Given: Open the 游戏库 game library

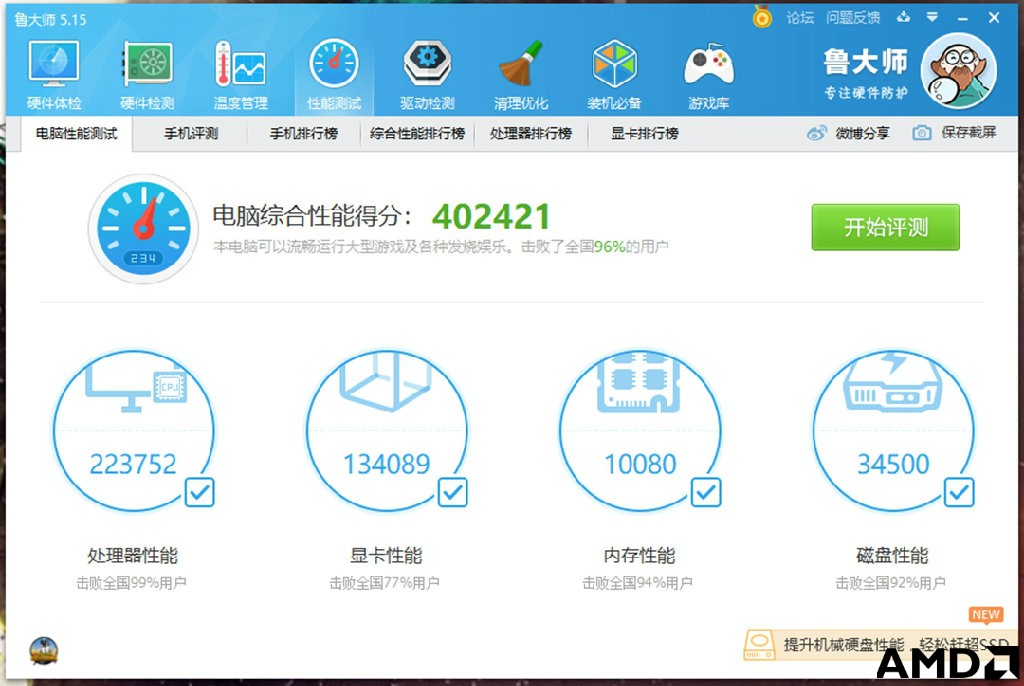Looking at the screenshot, I should [x=708, y=74].
